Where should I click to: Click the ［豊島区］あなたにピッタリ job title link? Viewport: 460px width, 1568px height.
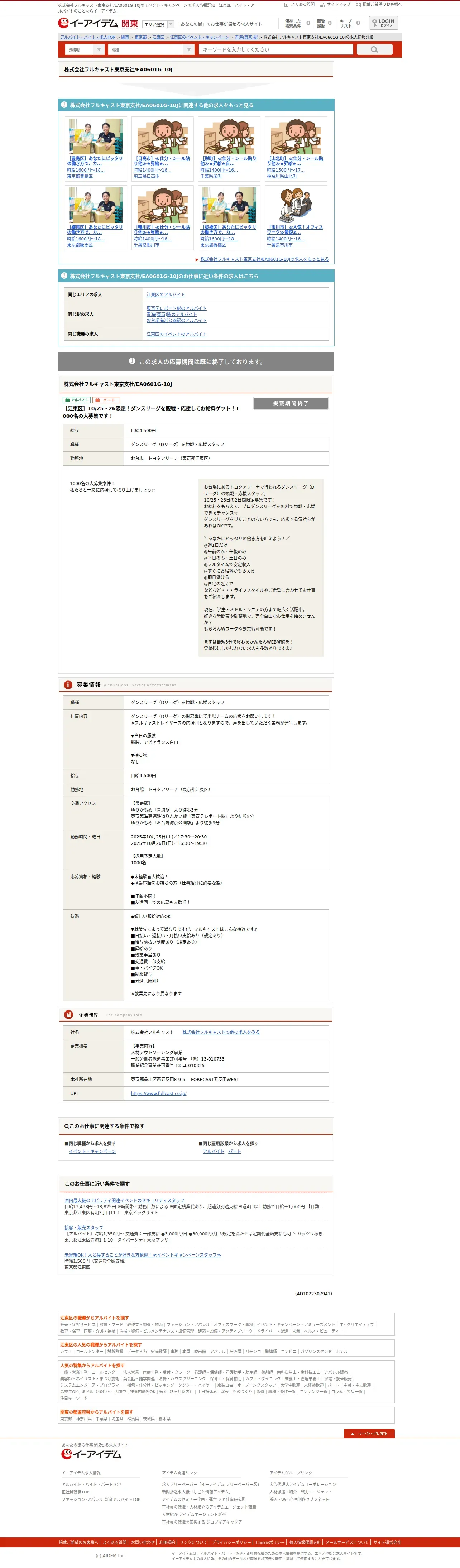pos(95,161)
